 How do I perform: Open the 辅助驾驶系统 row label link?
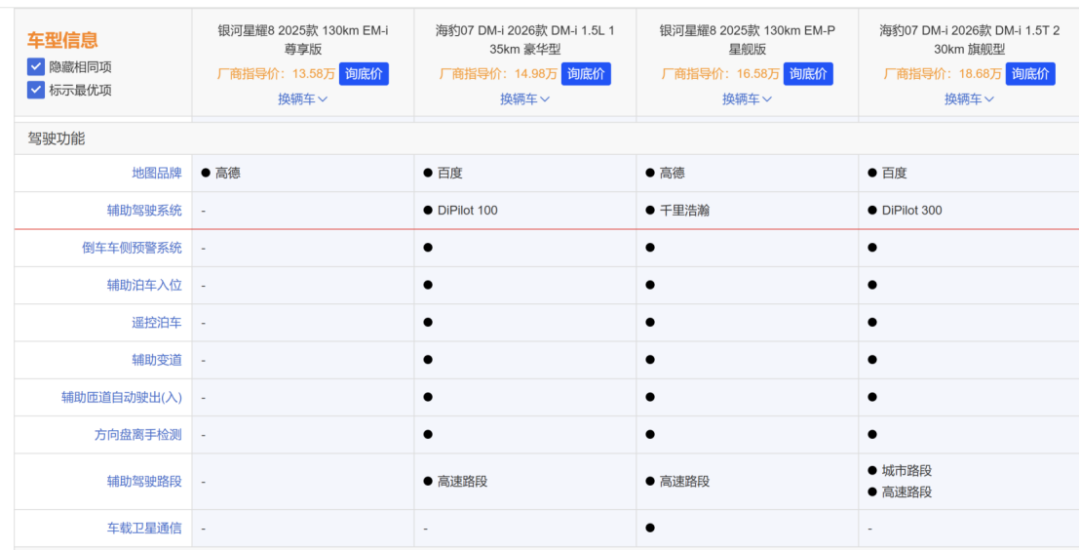pos(145,210)
